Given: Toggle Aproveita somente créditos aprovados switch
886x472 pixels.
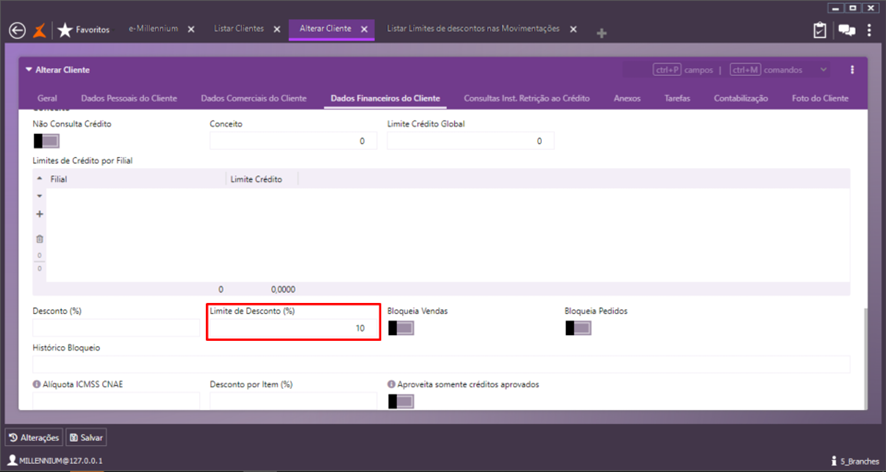Looking at the screenshot, I should [401, 401].
